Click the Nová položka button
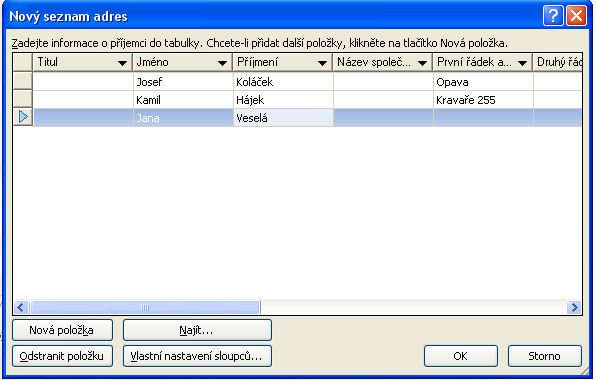Screen dimensions: 596x380 click(62, 330)
